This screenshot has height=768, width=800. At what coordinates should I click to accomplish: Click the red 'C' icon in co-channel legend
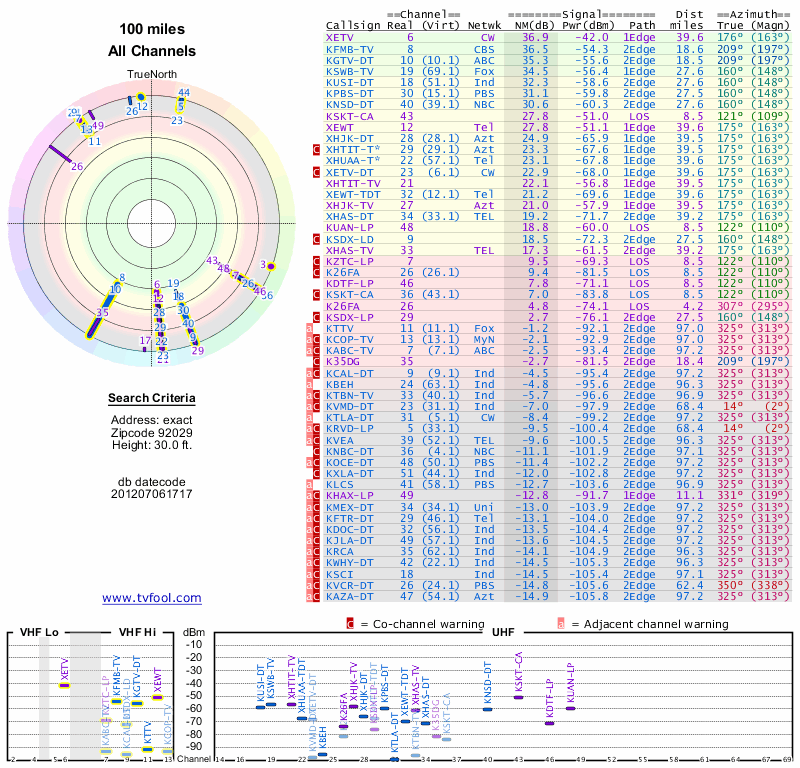(350, 624)
